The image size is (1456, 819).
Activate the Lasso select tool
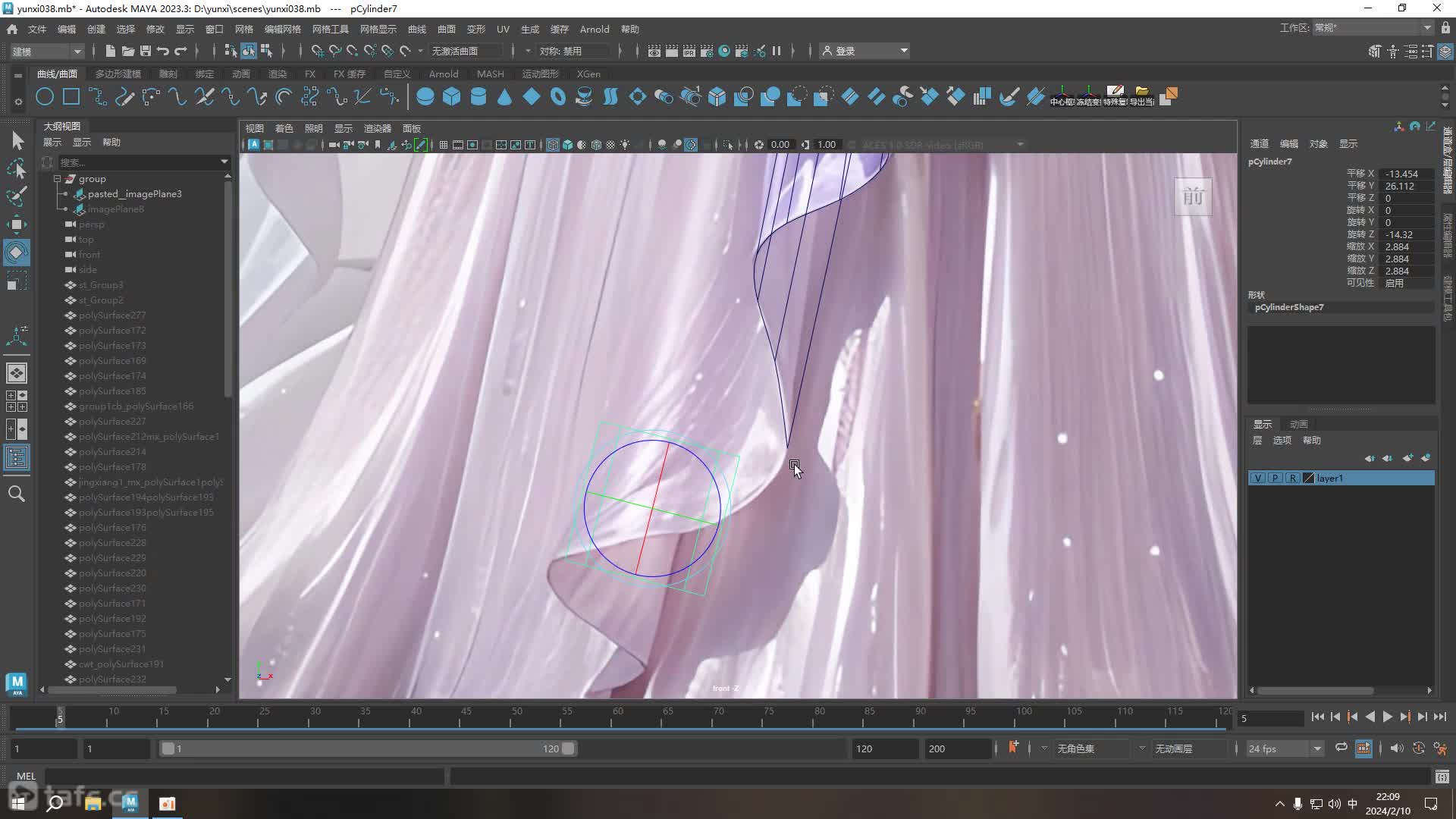17,168
